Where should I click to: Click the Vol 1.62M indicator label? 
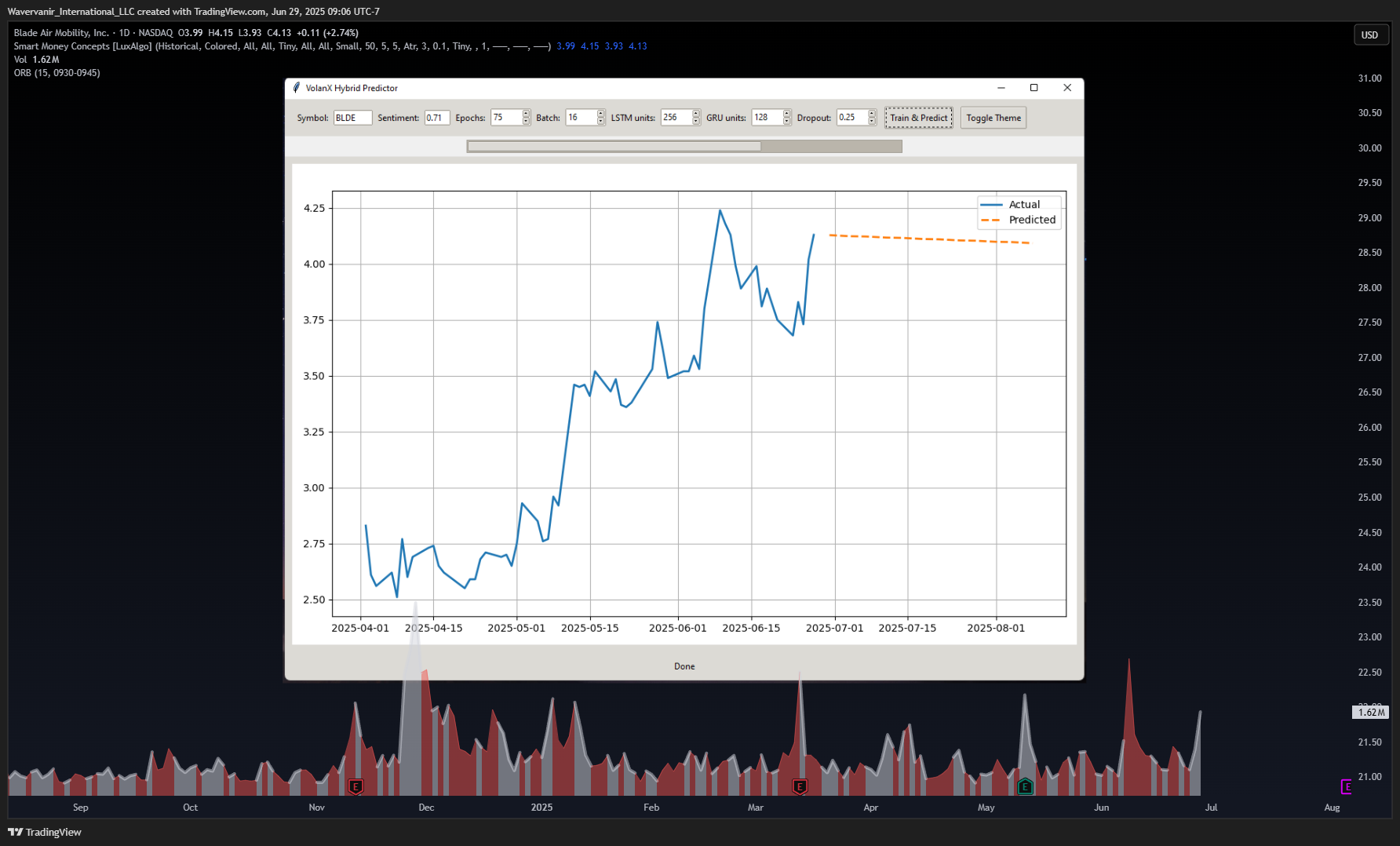(x=36, y=60)
